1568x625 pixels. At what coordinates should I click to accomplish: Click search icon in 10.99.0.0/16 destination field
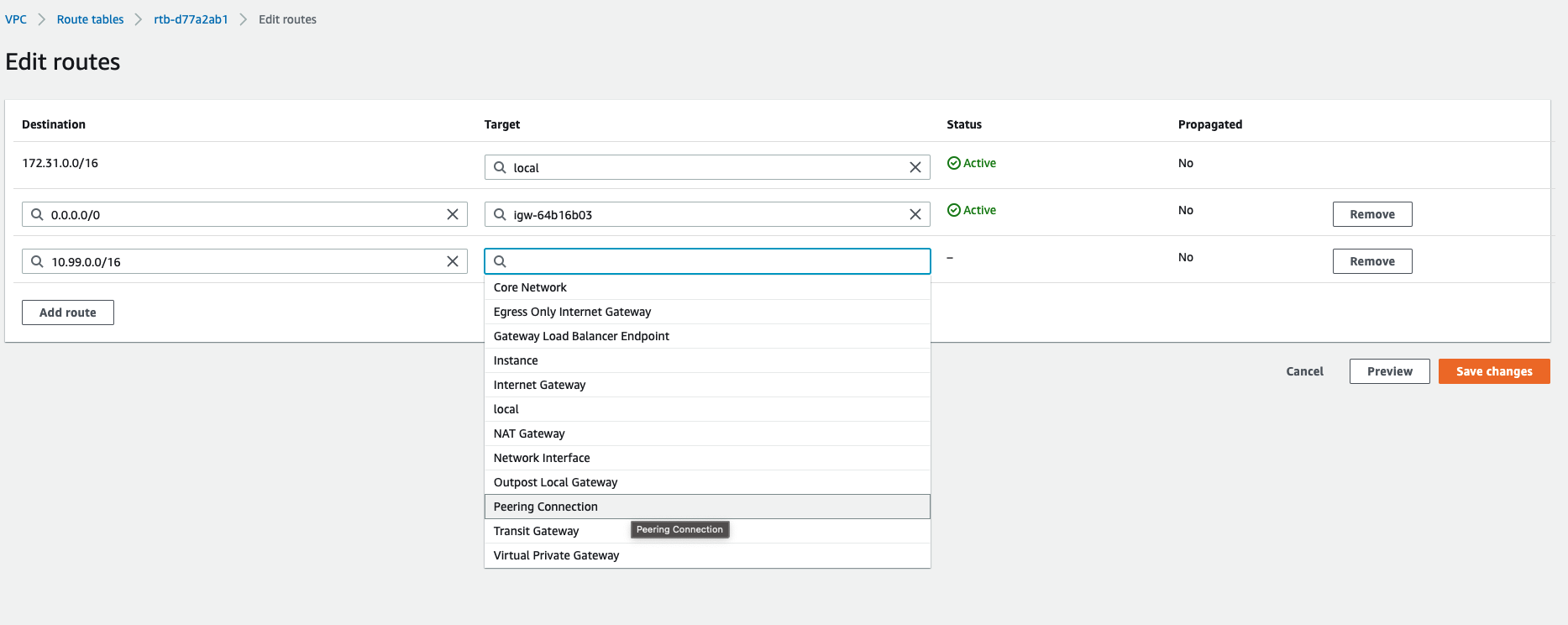click(37, 261)
